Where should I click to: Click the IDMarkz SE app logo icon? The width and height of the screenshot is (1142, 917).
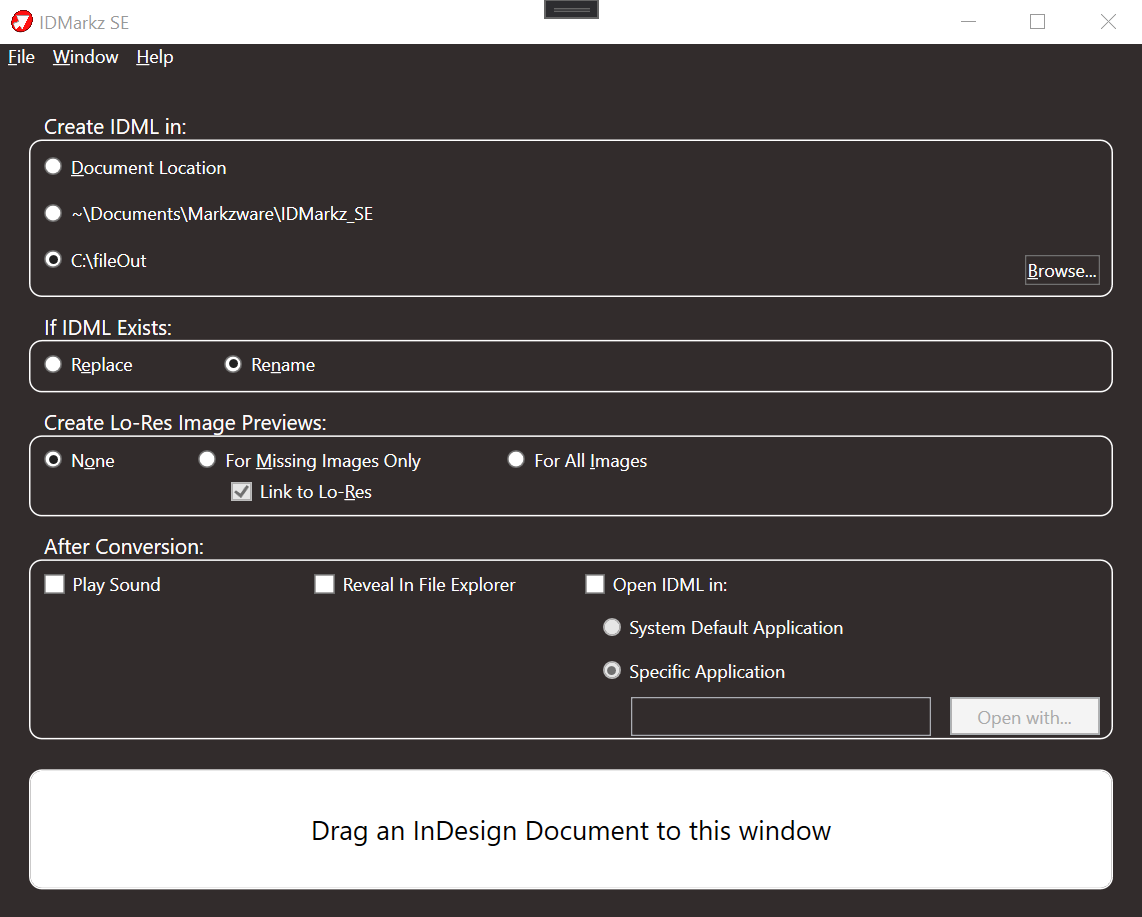tap(21, 21)
